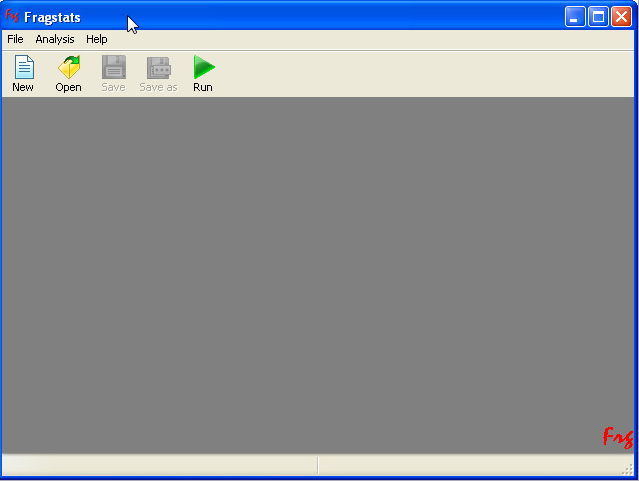The width and height of the screenshot is (639, 481).
Task: Click the New document toolbar icon
Action: (24, 67)
